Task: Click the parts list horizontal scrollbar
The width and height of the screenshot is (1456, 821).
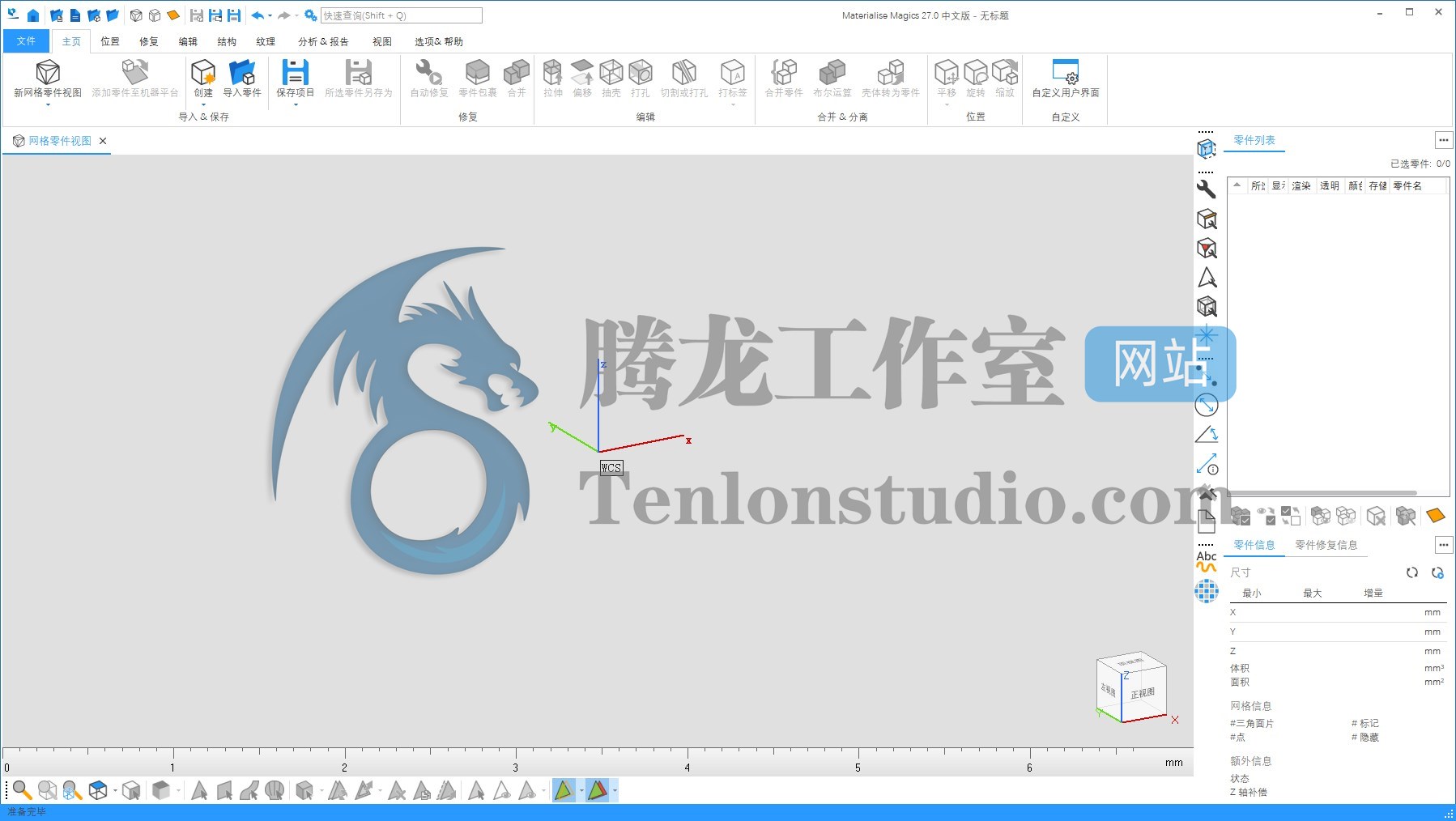Action: click(x=1324, y=493)
